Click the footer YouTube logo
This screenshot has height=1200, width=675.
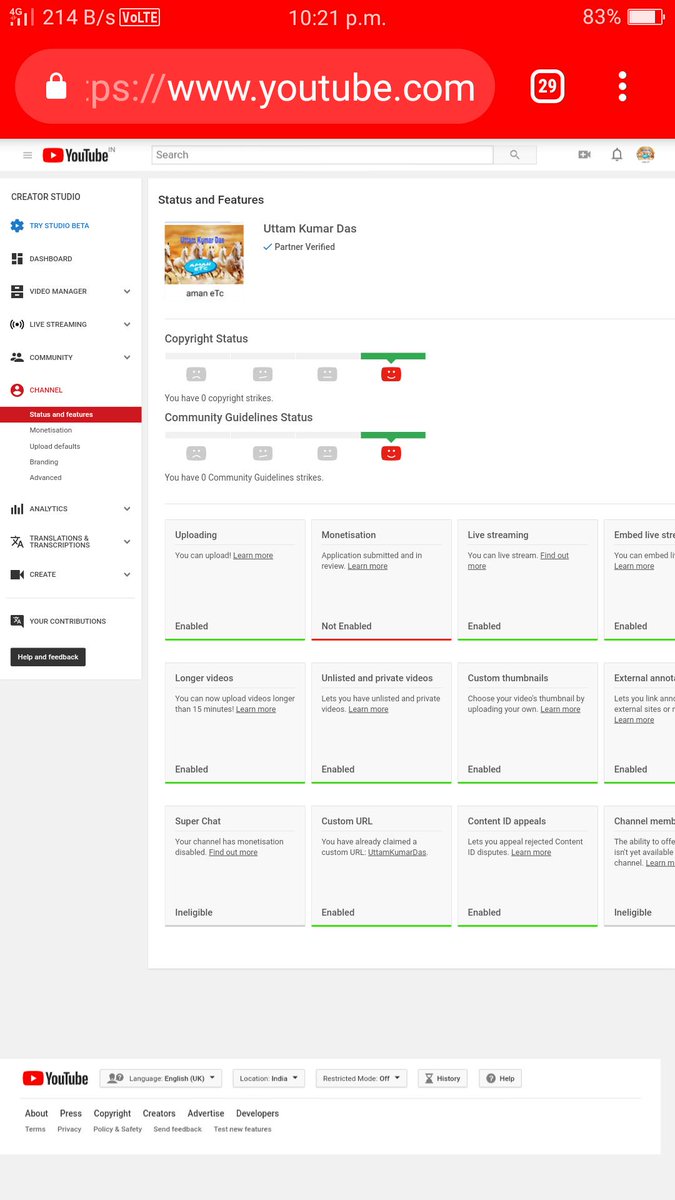point(55,1078)
